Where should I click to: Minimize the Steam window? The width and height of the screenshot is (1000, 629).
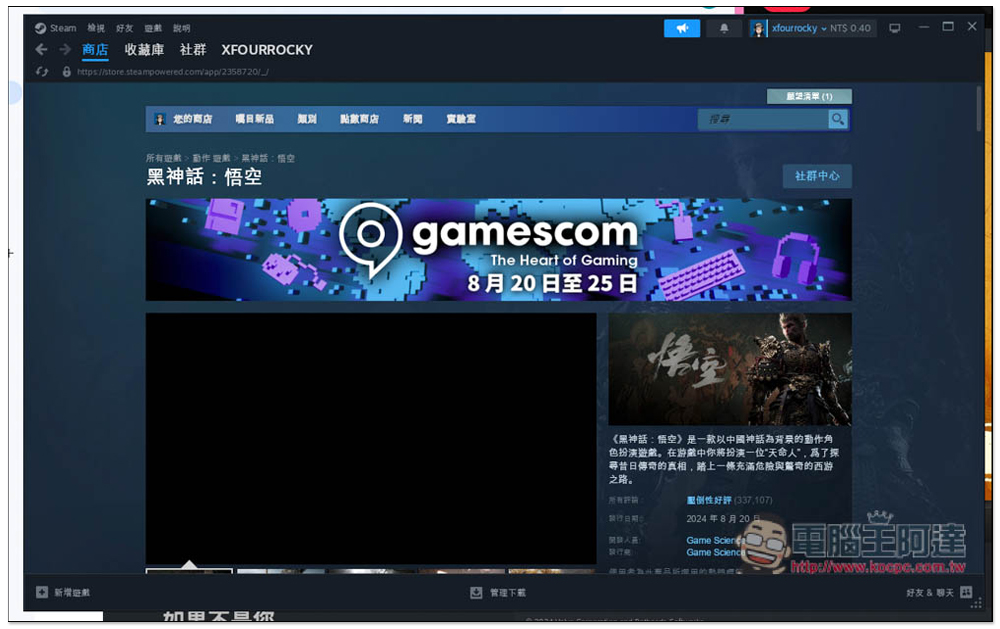coord(923,27)
